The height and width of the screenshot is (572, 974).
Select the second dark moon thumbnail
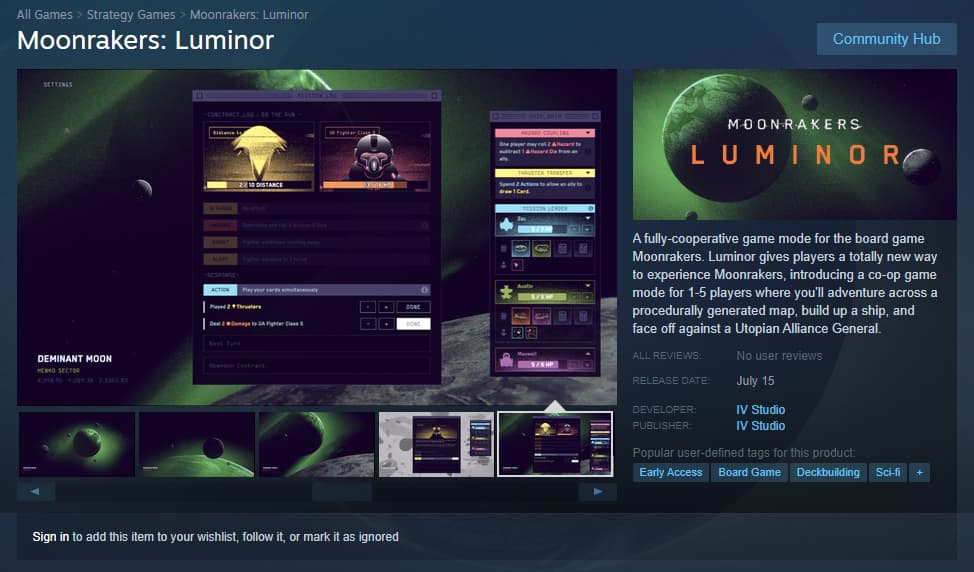pyautogui.click(x=197, y=444)
